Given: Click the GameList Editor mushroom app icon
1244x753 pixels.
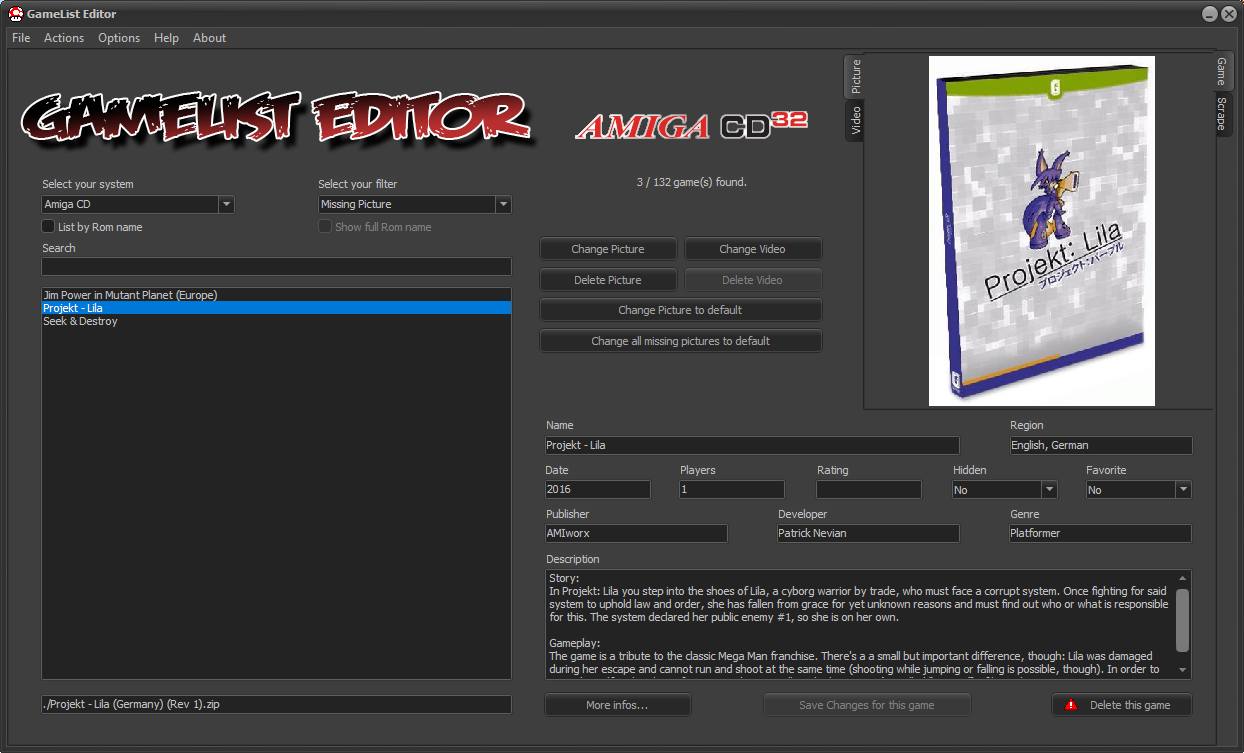Looking at the screenshot, I should tap(16, 13).
